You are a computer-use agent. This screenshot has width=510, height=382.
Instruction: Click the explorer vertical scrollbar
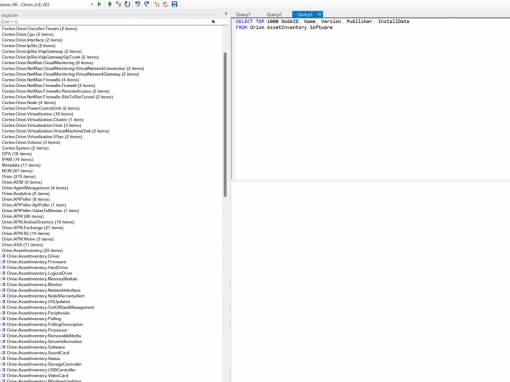click(225, 124)
